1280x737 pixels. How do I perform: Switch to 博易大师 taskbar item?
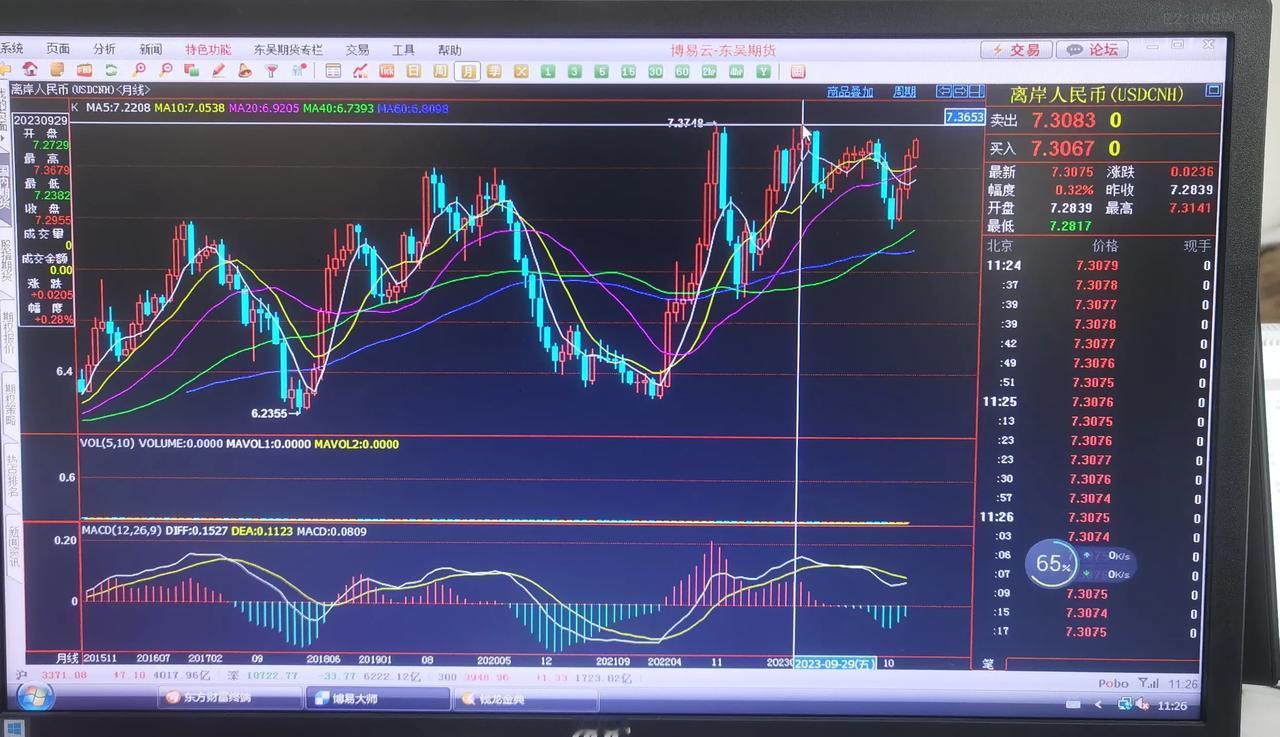click(377, 699)
